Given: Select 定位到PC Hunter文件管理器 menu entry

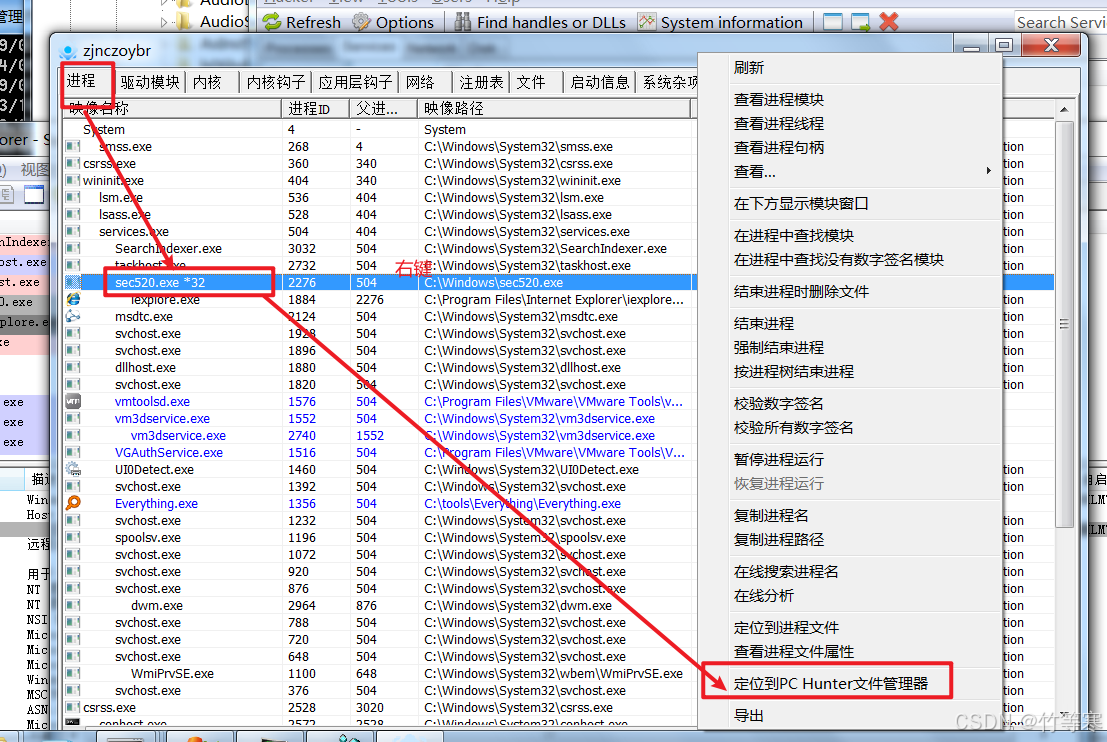Looking at the screenshot, I should (830, 684).
